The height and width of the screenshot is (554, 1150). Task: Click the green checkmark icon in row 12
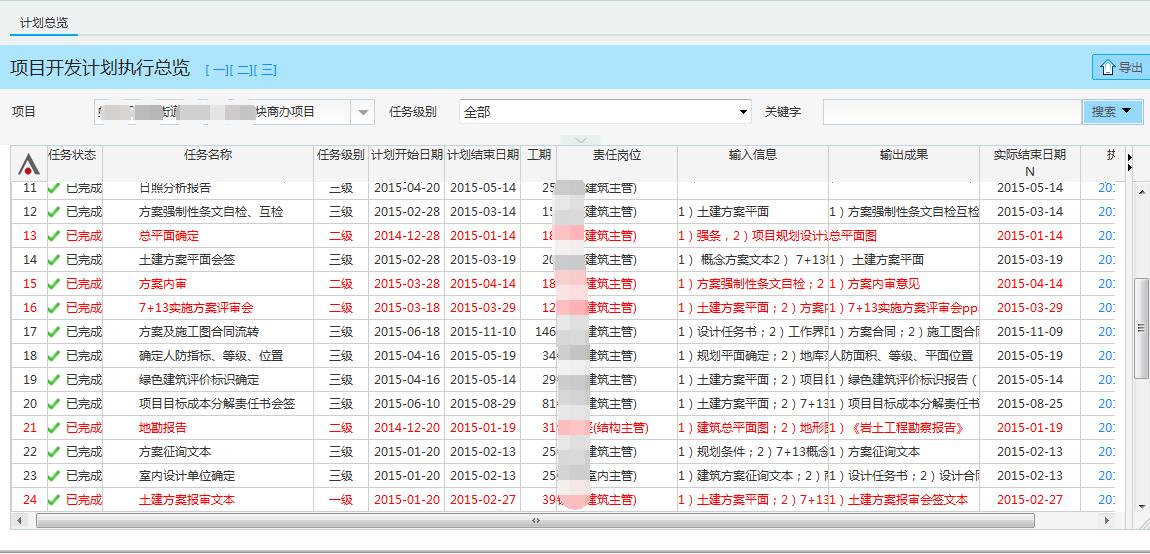[54, 212]
